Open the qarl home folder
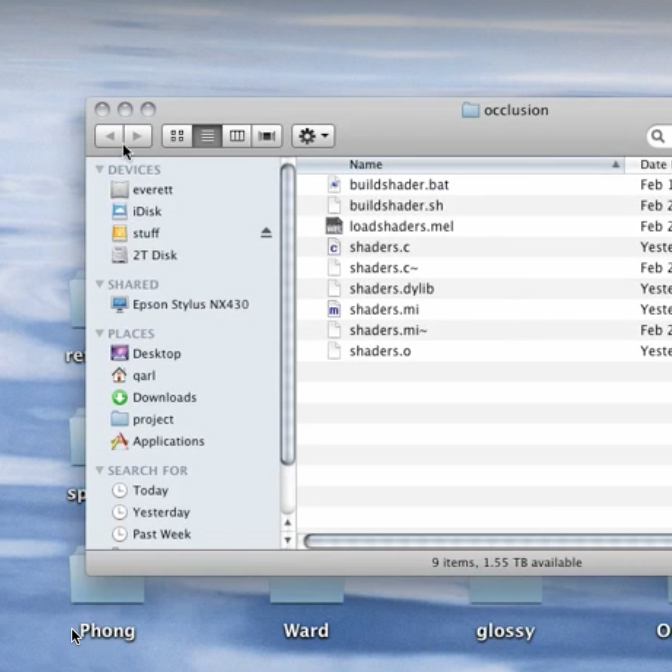672x672 pixels. [x=144, y=375]
